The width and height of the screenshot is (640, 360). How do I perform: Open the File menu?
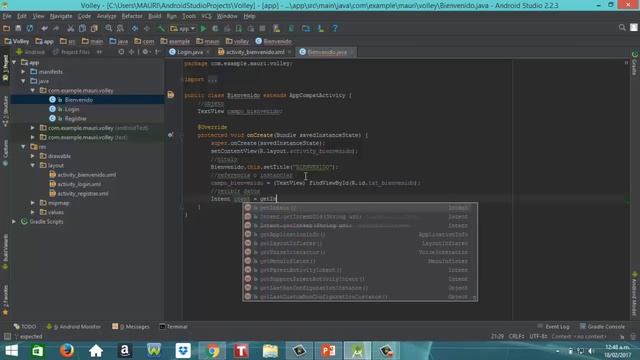pyautogui.click(x=7, y=16)
